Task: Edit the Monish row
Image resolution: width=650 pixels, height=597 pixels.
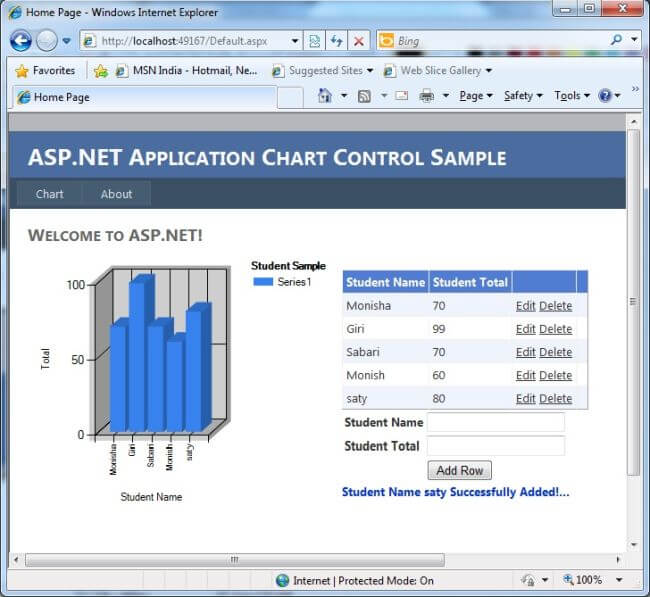Action: click(526, 376)
